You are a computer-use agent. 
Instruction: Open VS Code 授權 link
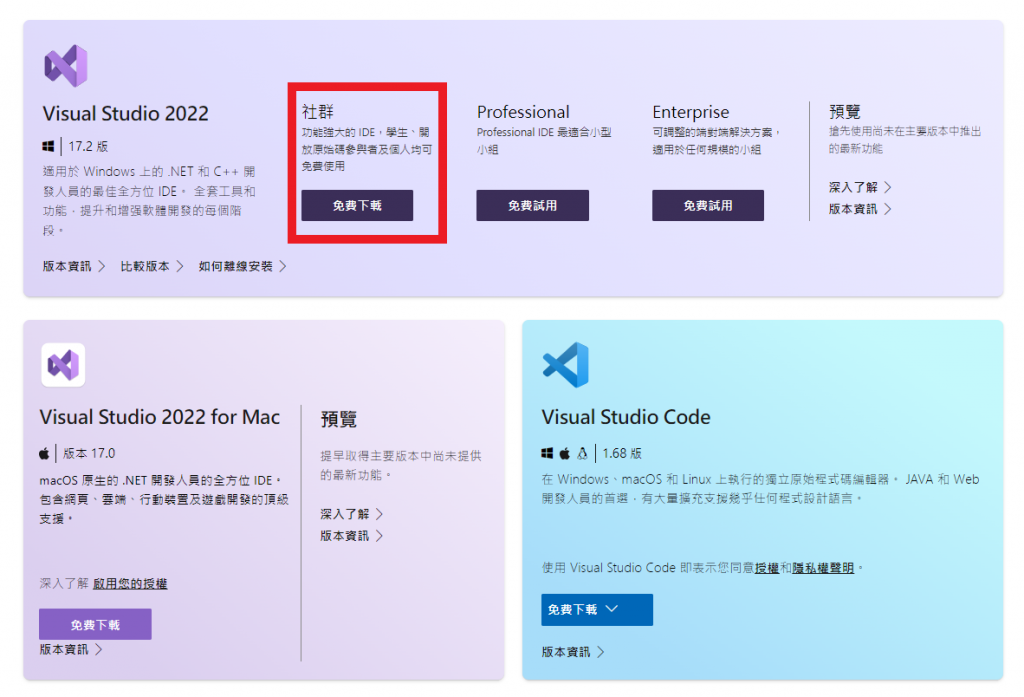pos(767,568)
